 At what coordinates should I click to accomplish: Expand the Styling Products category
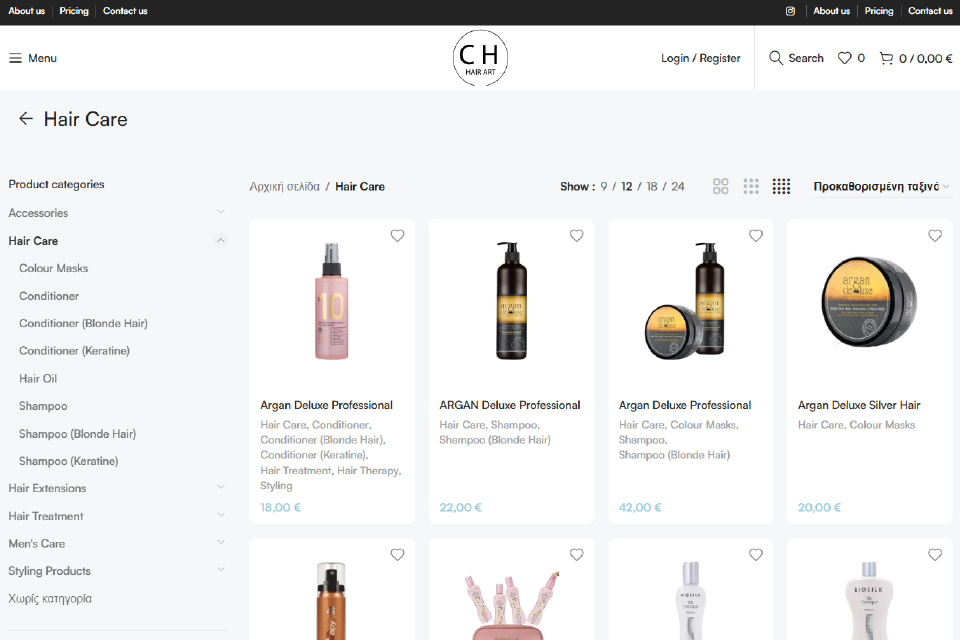click(x=221, y=570)
